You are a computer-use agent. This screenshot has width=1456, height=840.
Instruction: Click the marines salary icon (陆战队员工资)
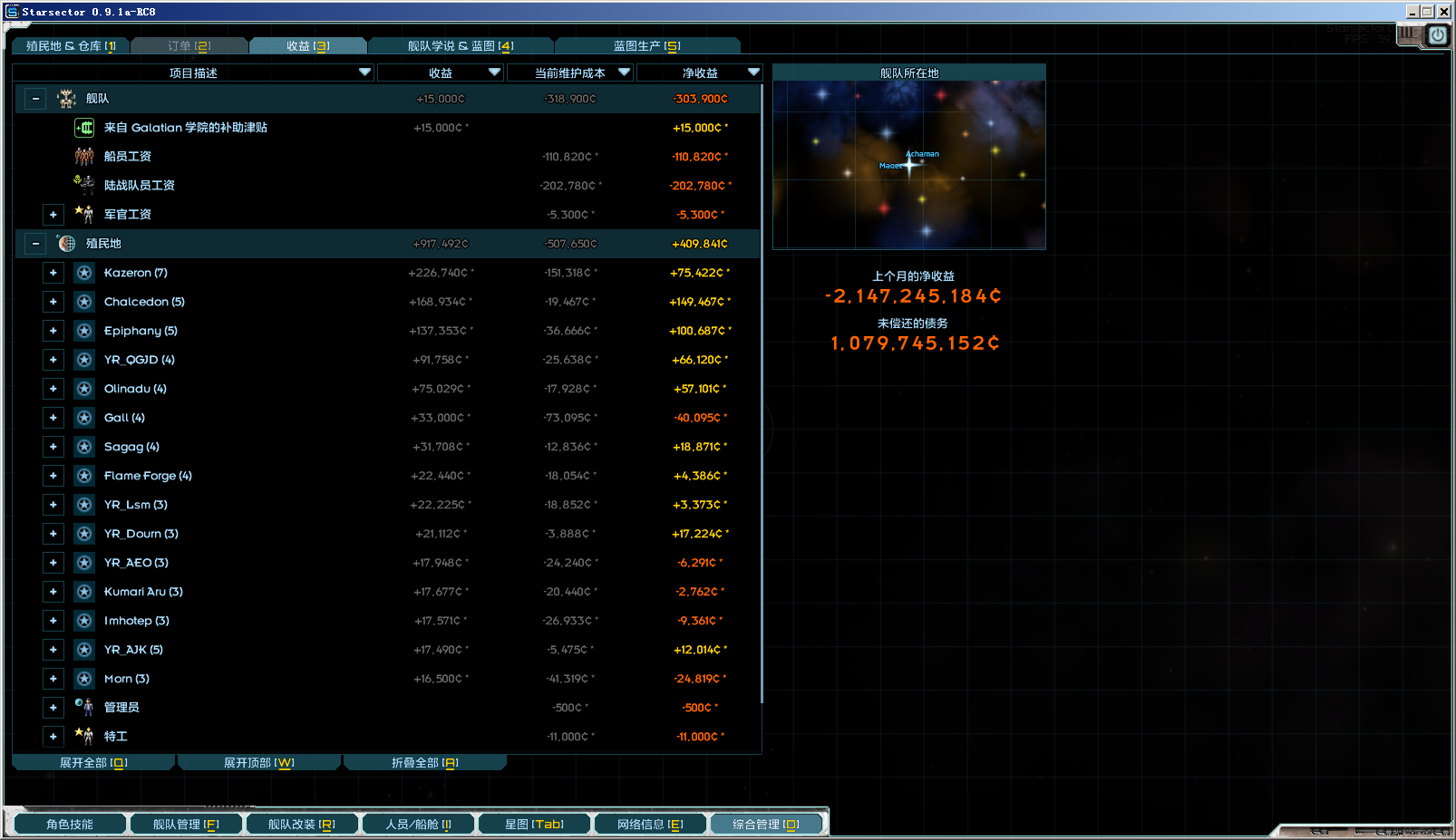coord(83,185)
